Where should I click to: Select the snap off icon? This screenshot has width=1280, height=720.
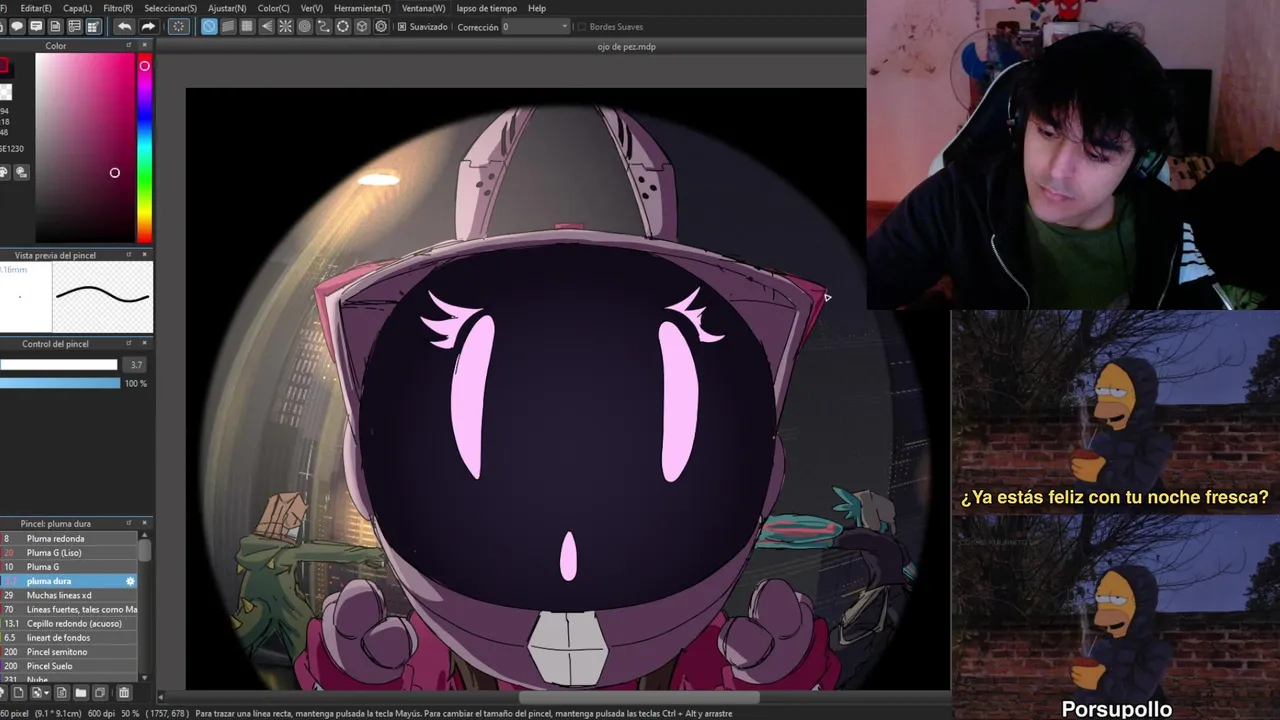[209, 27]
